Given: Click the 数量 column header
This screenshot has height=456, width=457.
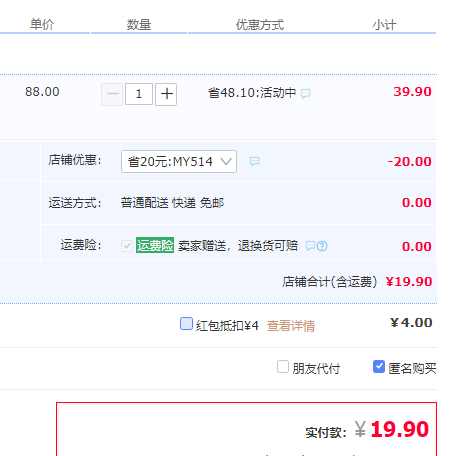Looking at the screenshot, I should tap(139, 25).
